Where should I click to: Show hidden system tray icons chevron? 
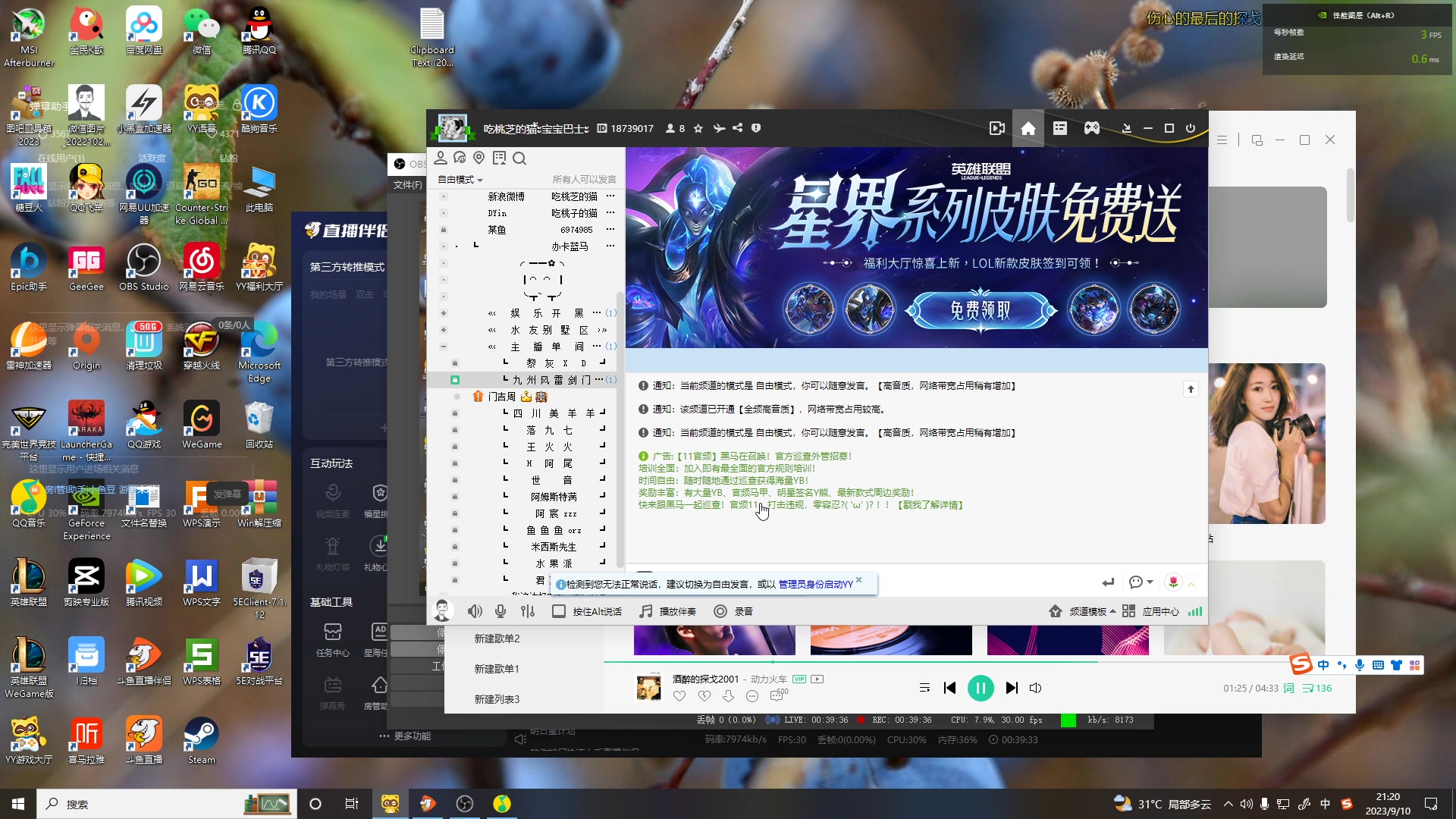pyautogui.click(x=1228, y=804)
